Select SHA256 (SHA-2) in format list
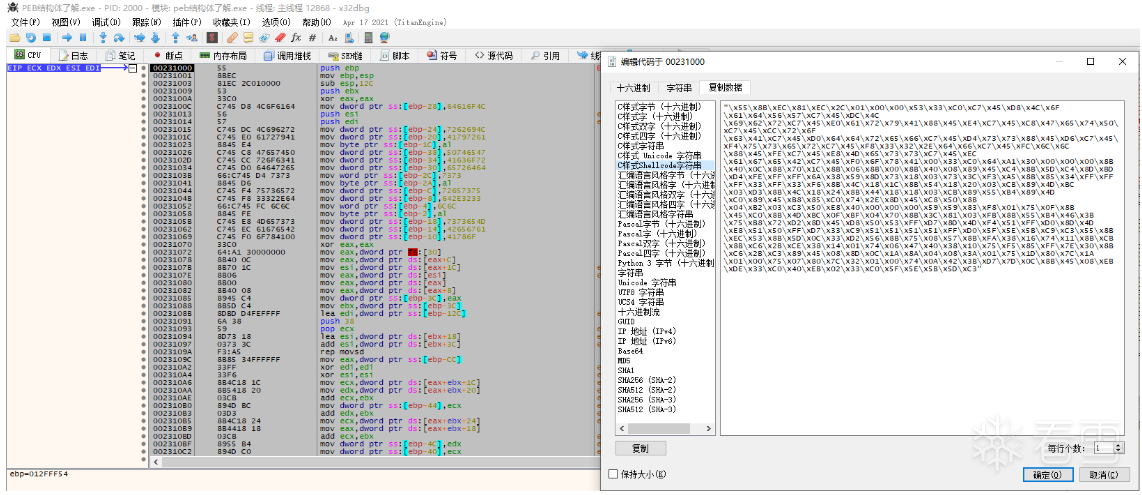The image size is (1142, 495). [x=647, y=380]
